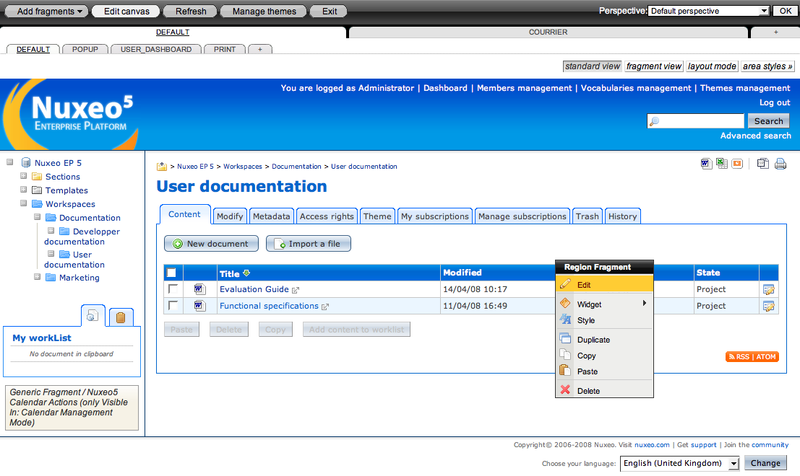
Task: Expand the Marketing tree node
Action: point(37,277)
